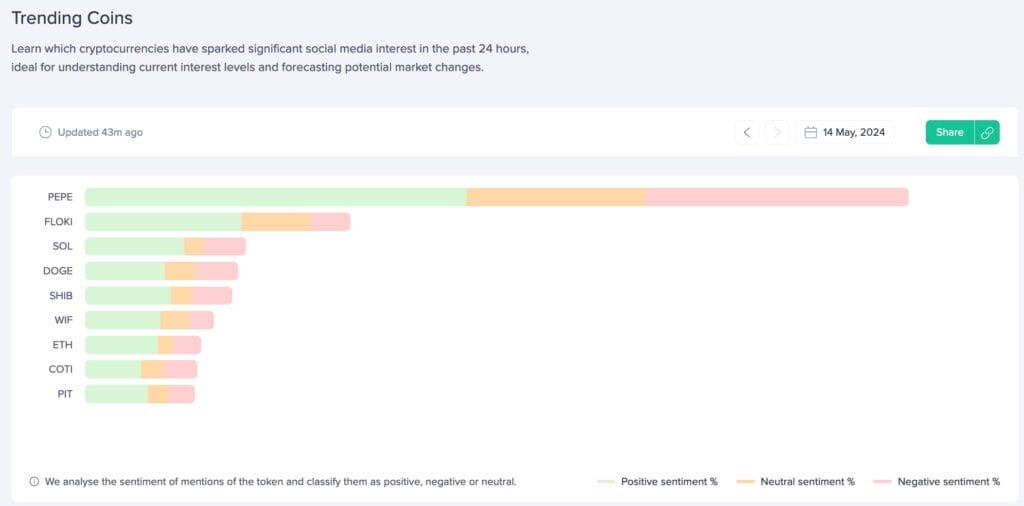This screenshot has height=506, width=1024.
Task: Click the SHIB coin label
Action: 61,296
